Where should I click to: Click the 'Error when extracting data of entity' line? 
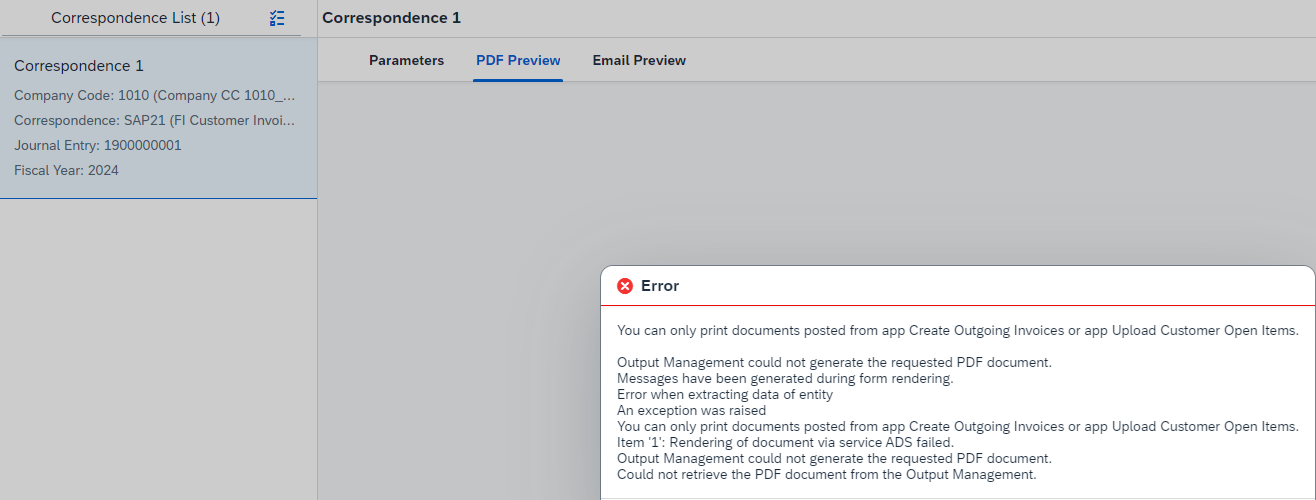[x=725, y=394]
